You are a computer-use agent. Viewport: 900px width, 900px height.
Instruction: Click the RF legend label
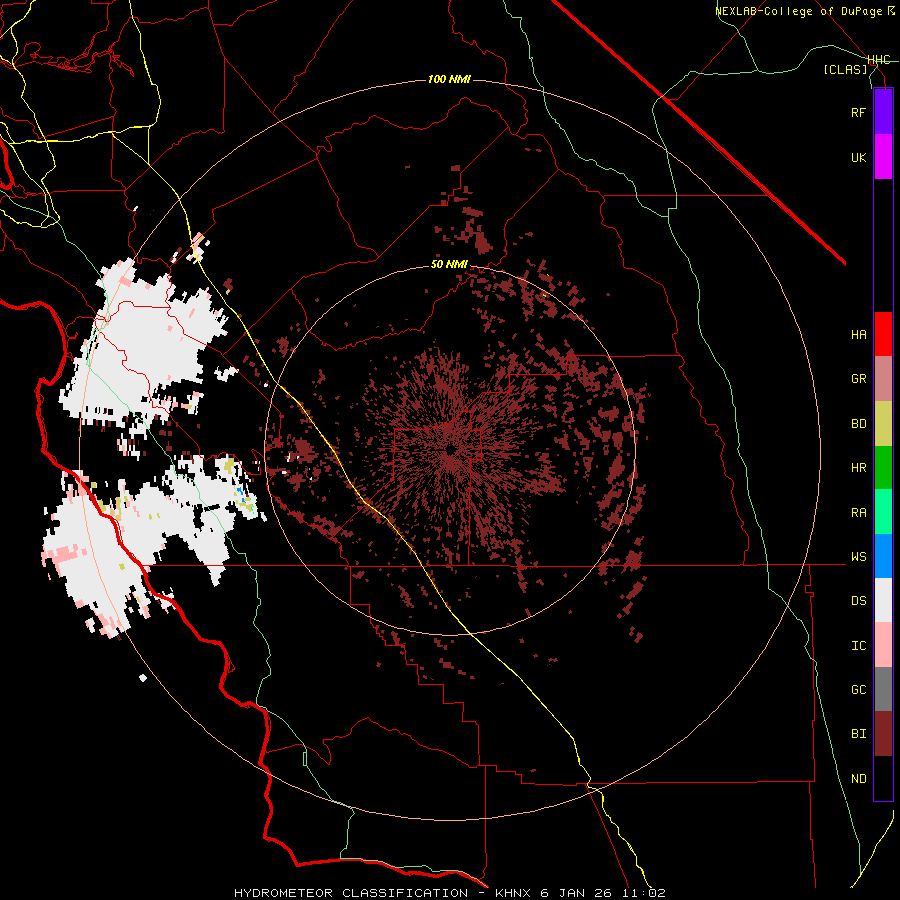[x=859, y=112]
